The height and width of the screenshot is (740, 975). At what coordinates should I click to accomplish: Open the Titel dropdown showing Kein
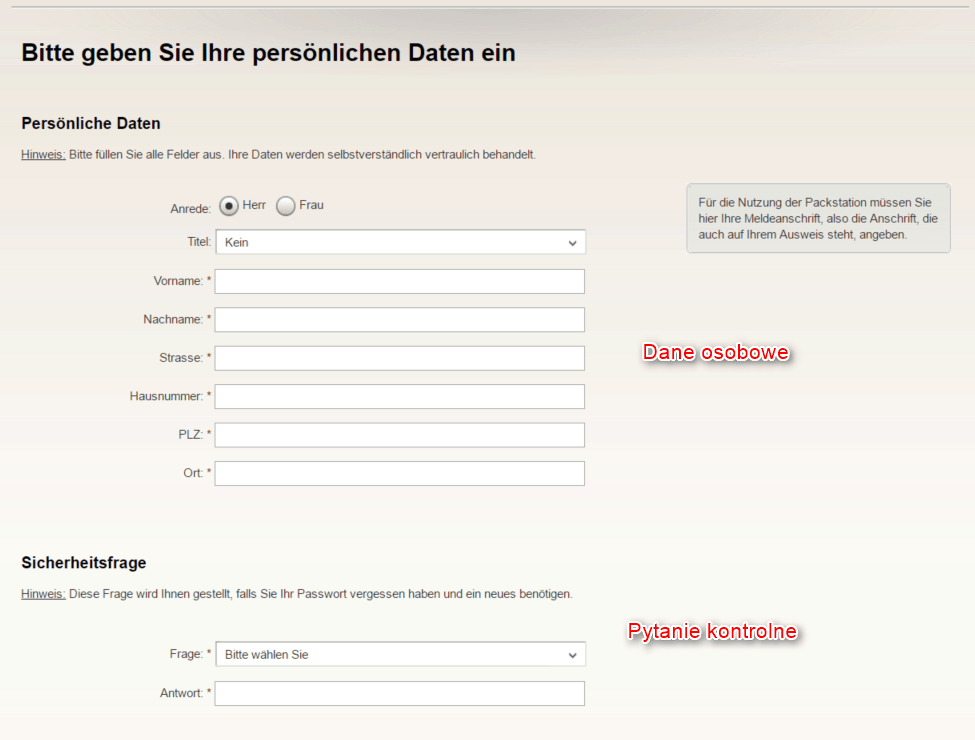[400, 242]
